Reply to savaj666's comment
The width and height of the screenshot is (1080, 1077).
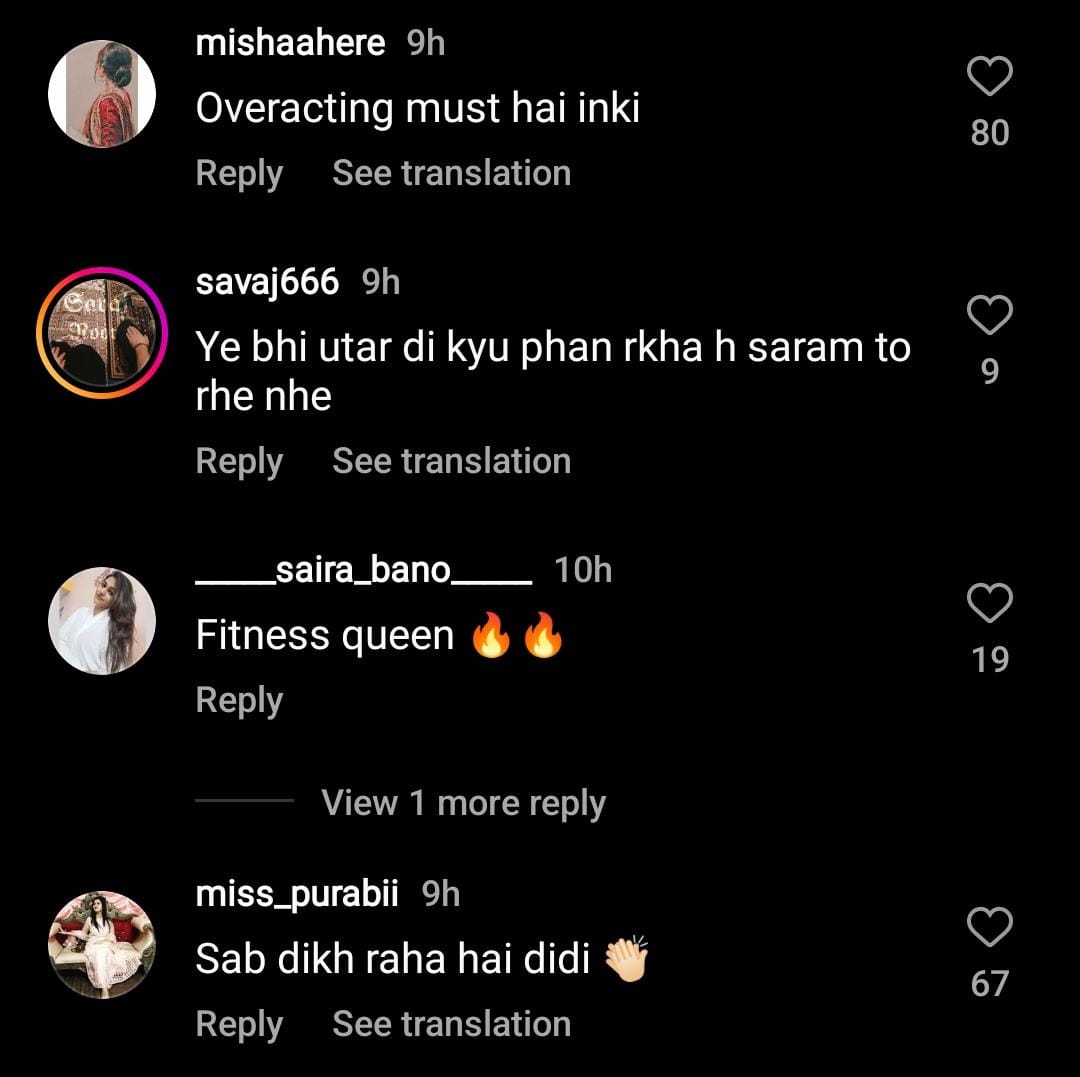239,461
